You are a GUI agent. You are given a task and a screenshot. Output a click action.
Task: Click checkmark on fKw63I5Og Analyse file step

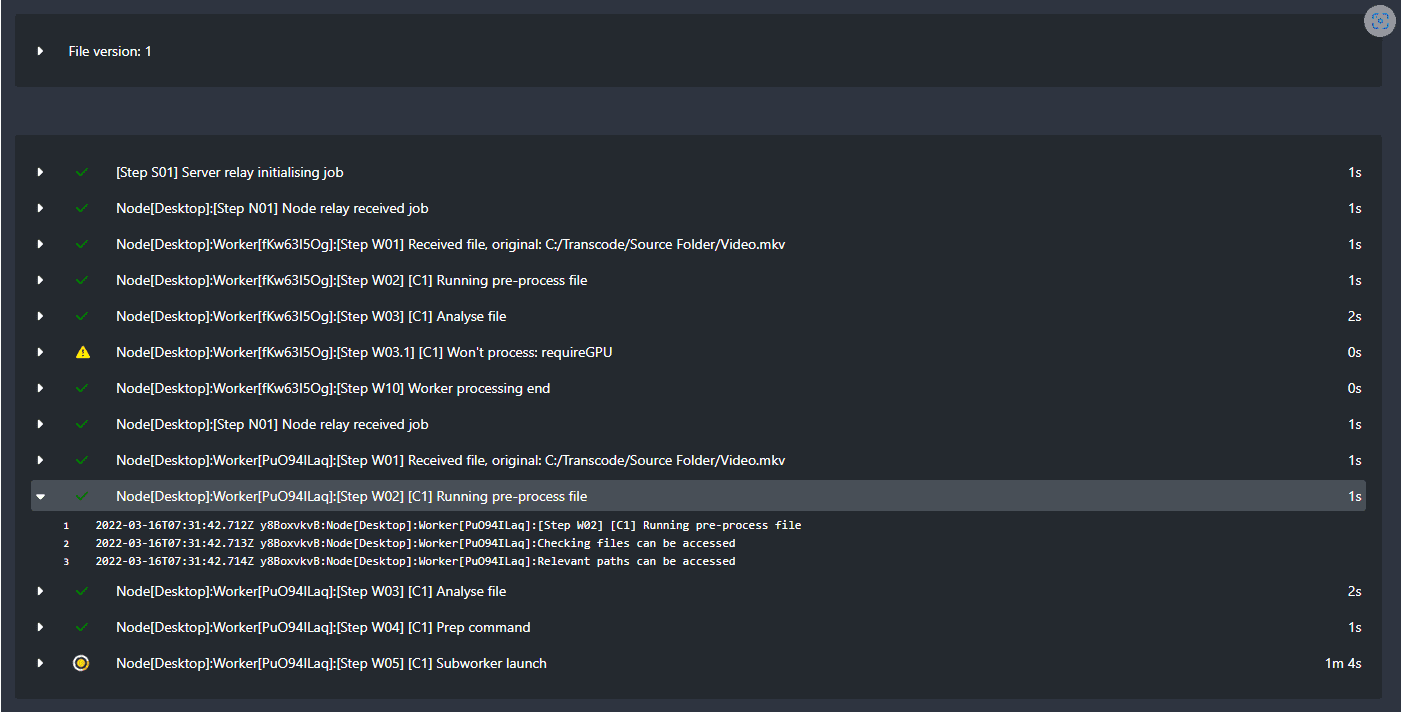(x=82, y=316)
